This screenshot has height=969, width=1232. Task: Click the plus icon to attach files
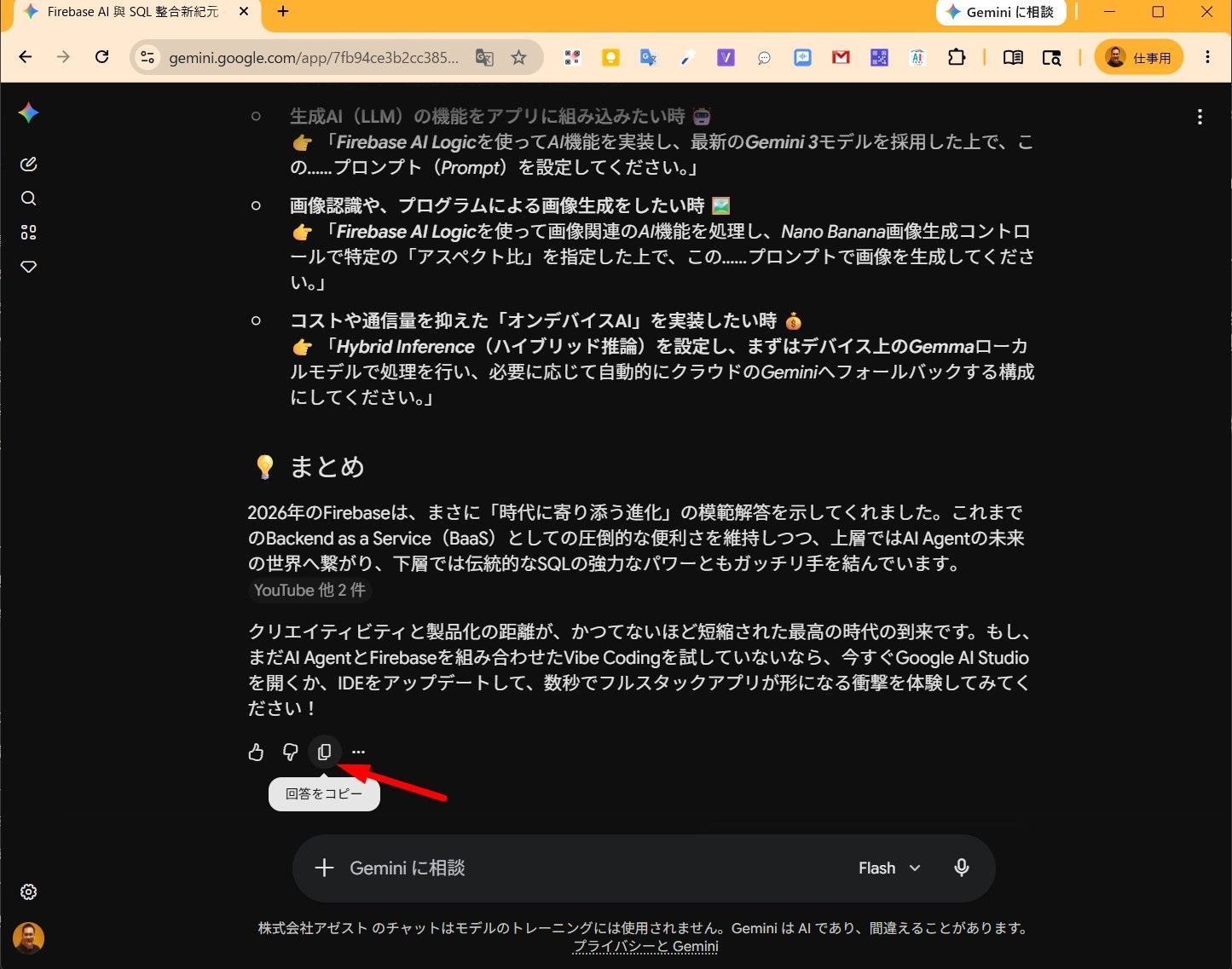tap(324, 868)
